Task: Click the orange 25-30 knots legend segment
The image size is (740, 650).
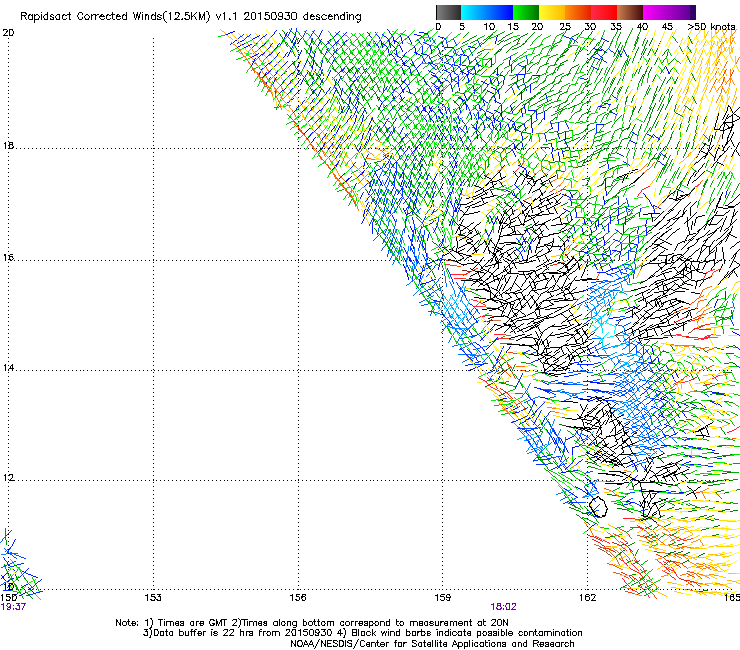Action: point(578,12)
